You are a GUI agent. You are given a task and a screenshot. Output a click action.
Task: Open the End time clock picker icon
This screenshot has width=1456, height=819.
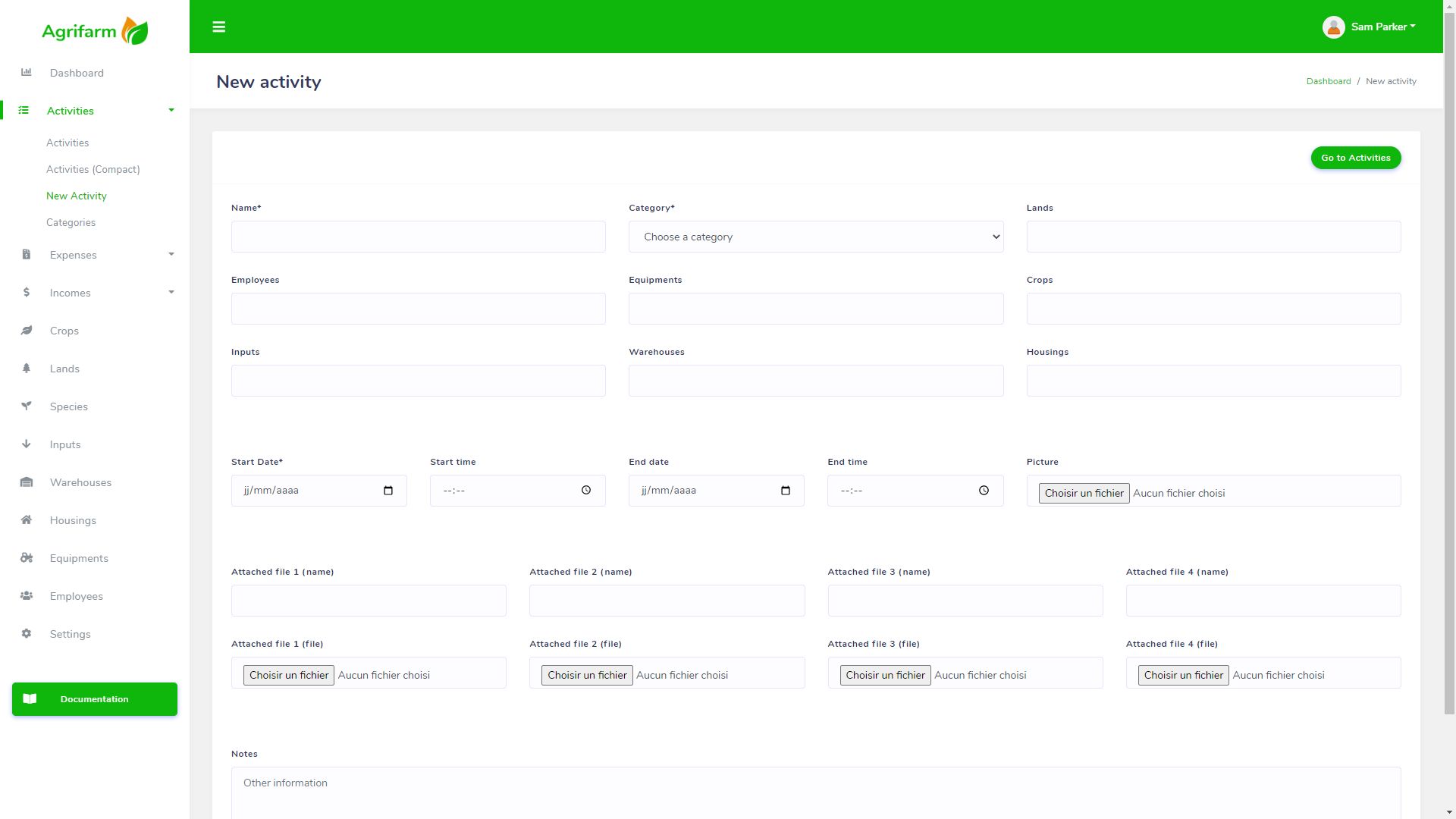click(x=984, y=491)
